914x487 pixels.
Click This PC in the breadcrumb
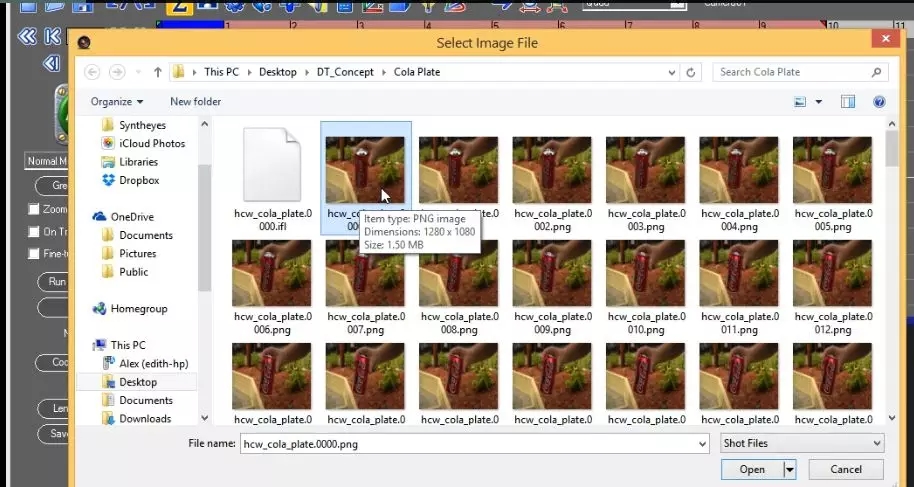222,72
